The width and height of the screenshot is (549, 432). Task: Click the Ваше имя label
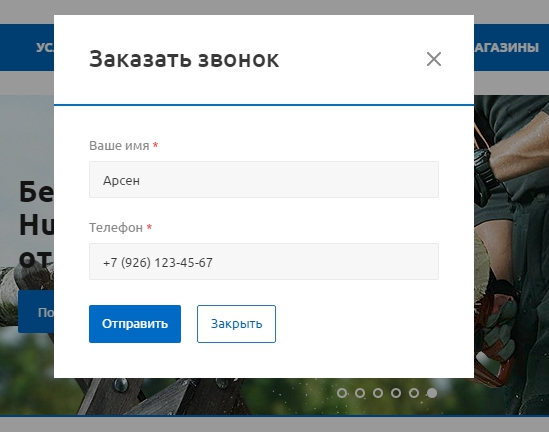click(x=119, y=146)
